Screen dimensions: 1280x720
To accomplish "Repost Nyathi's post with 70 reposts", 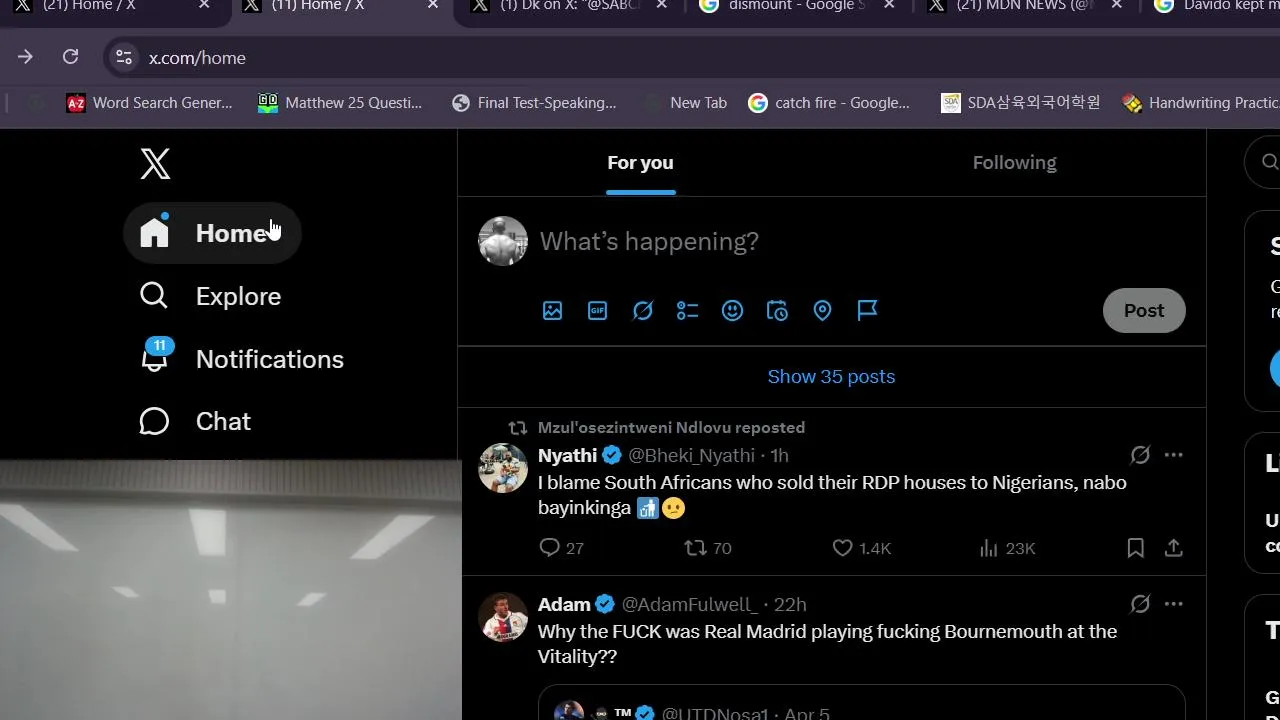I will click(708, 548).
